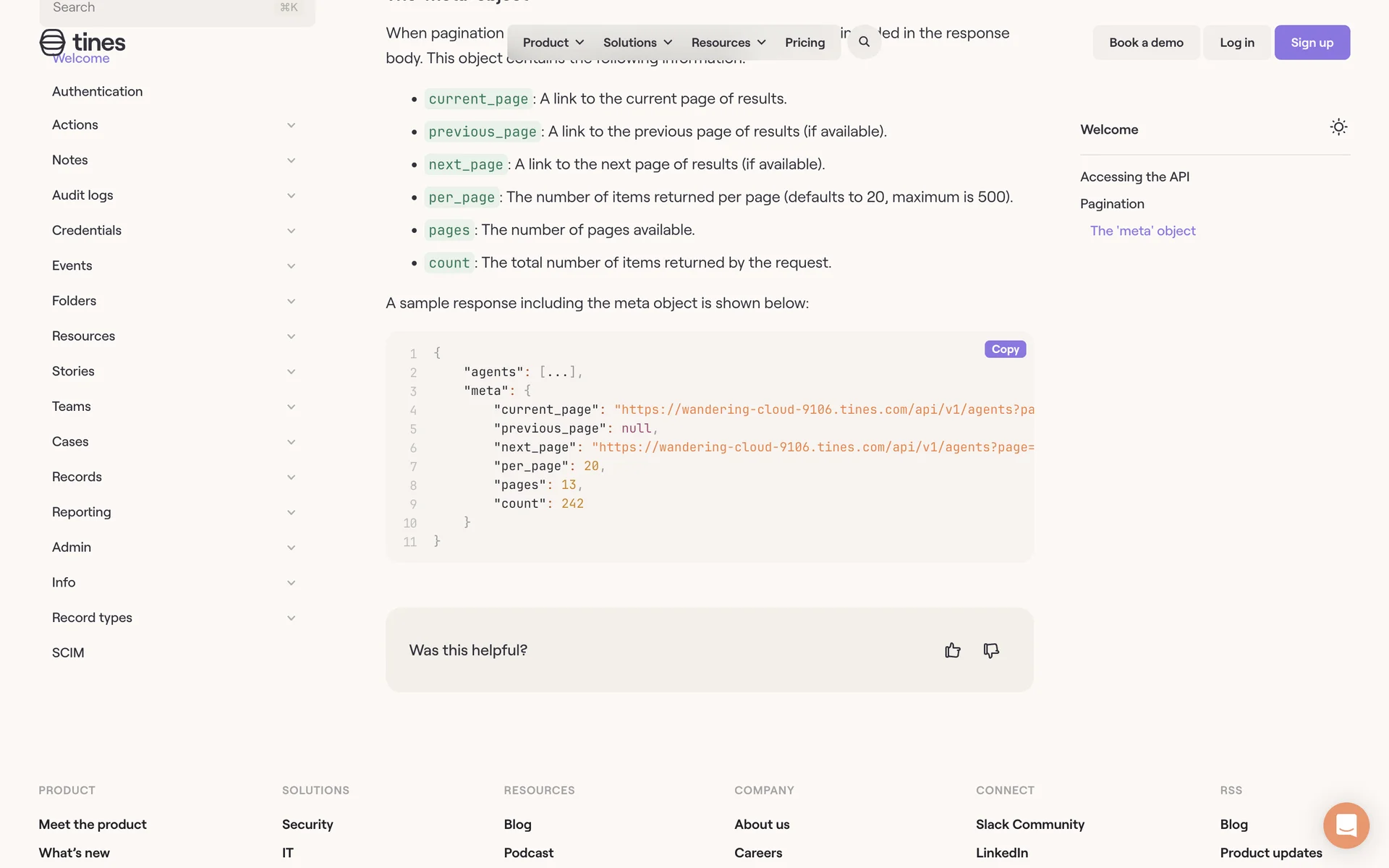Open the chat support bubble
Image resolution: width=1389 pixels, height=868 pixels.
(1346, 825)
